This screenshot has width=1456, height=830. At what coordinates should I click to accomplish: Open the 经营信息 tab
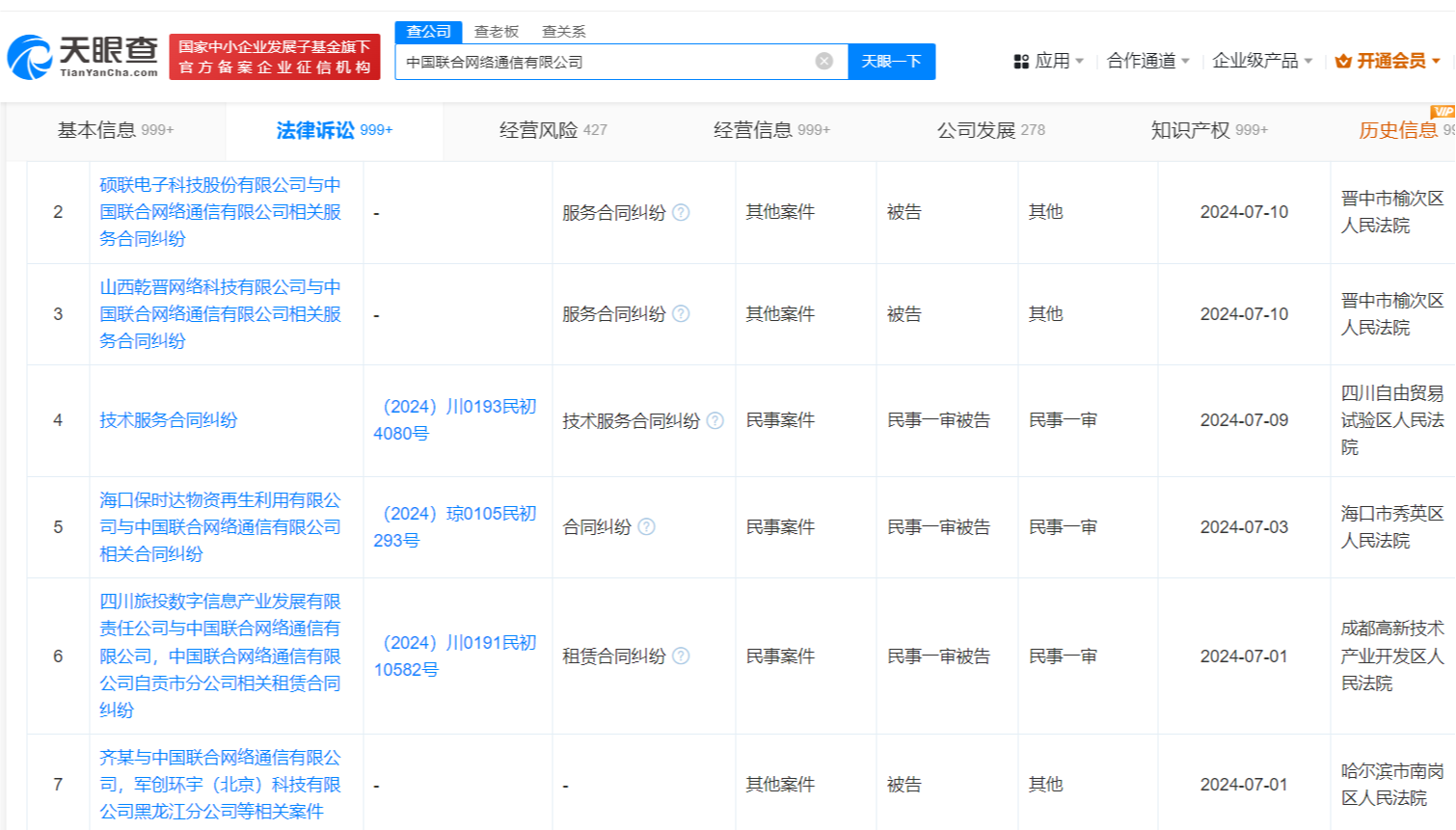tap(771, 130)
